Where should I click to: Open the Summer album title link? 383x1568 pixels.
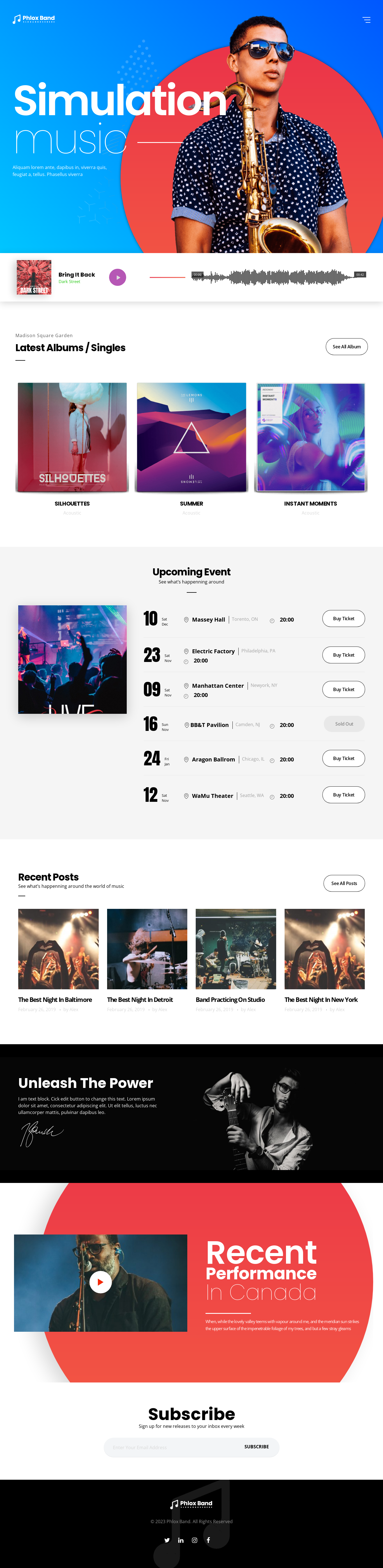[x=191, y=503]
